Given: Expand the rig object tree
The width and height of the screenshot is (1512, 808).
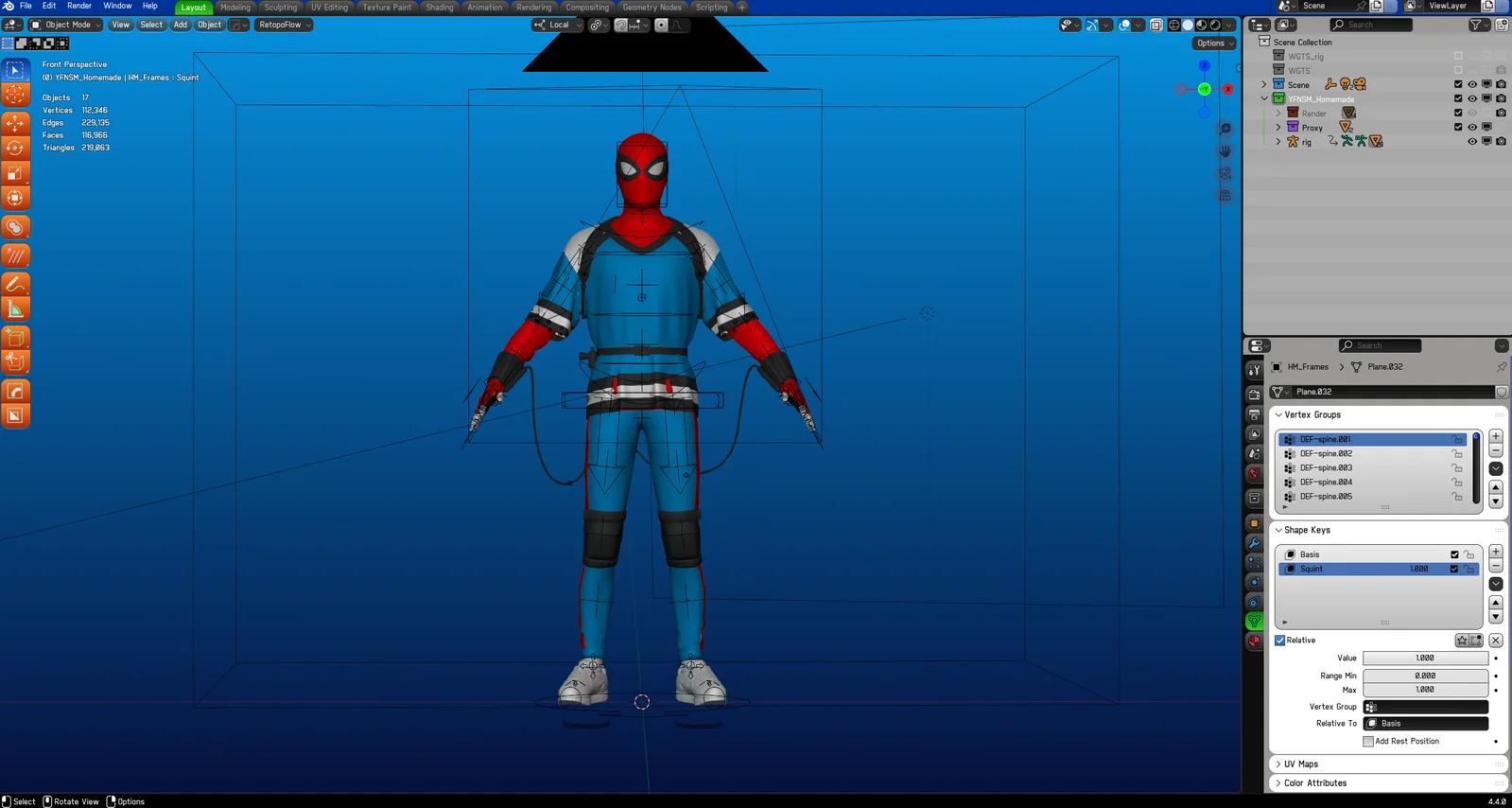Looking at the screenshot, I should (x=1278, y=142).
